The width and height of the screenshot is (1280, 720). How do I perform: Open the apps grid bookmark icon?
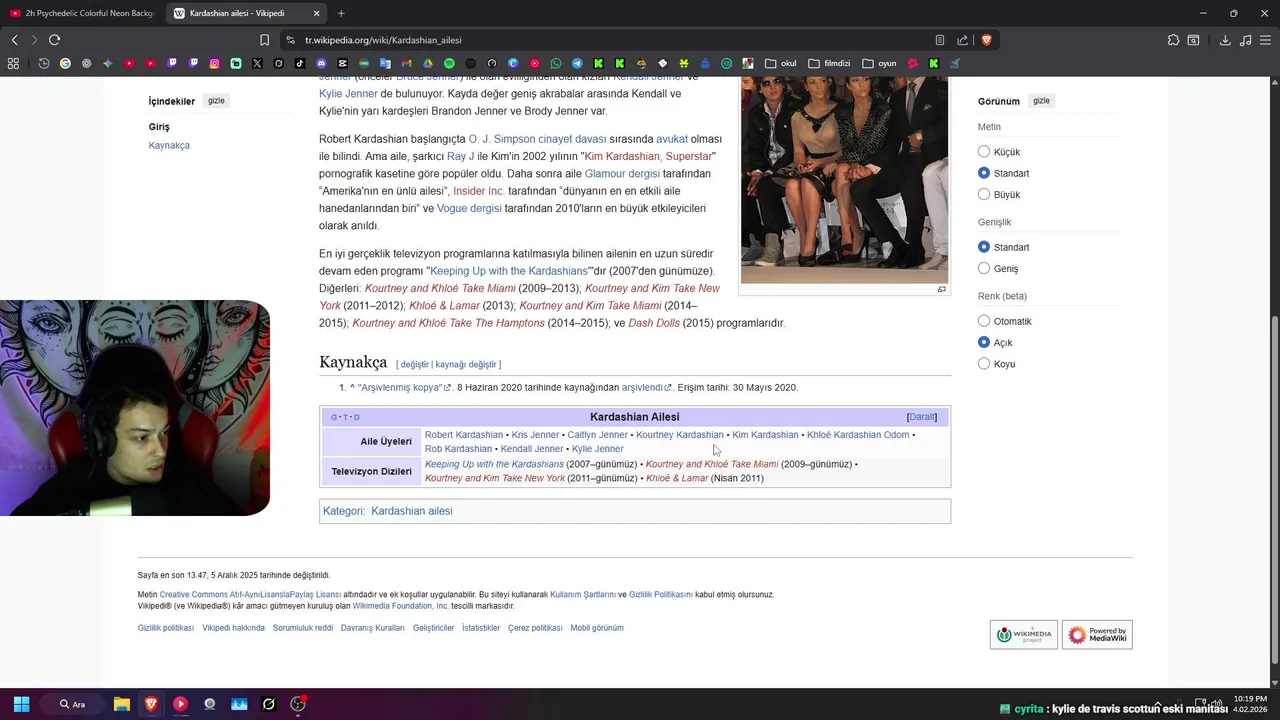(x=13, y=63)
